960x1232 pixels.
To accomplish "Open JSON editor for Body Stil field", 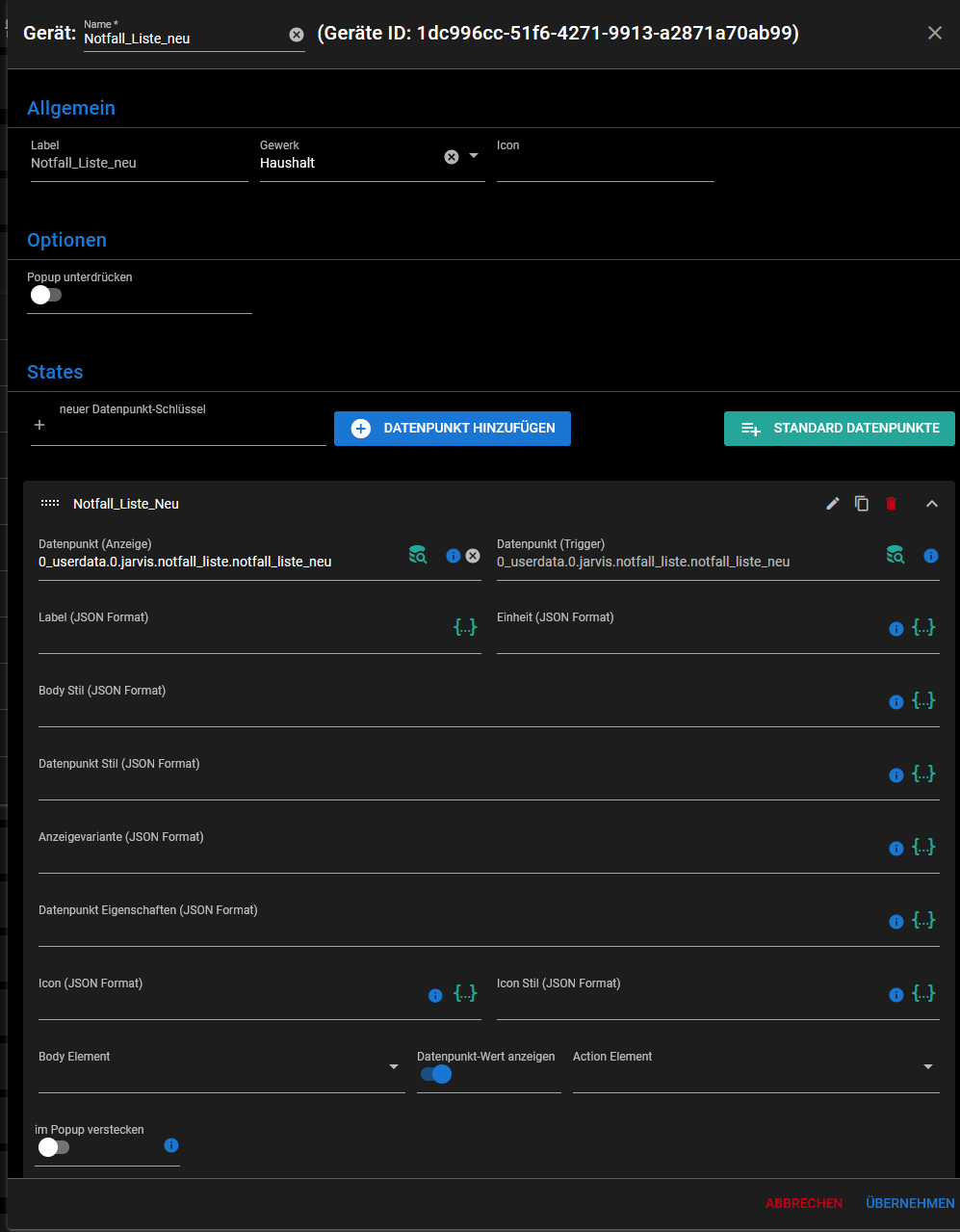I will pyautogui.click(x=923, y=700).
